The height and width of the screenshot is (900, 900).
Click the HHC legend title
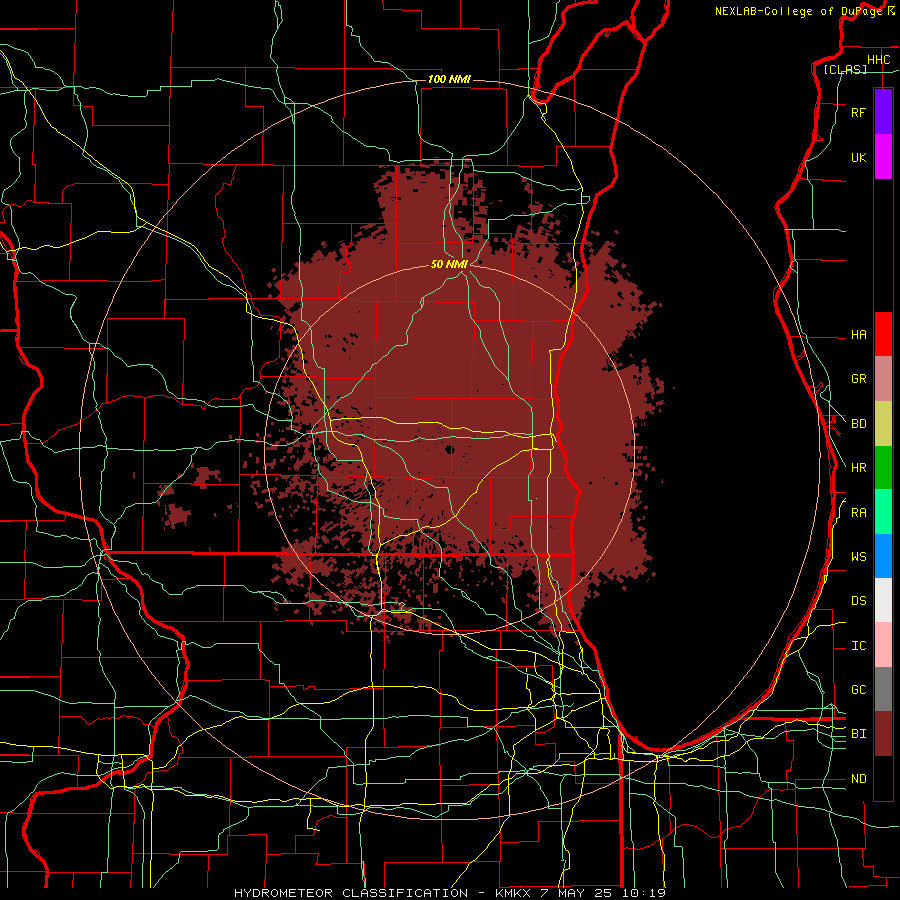click(878, 60)
